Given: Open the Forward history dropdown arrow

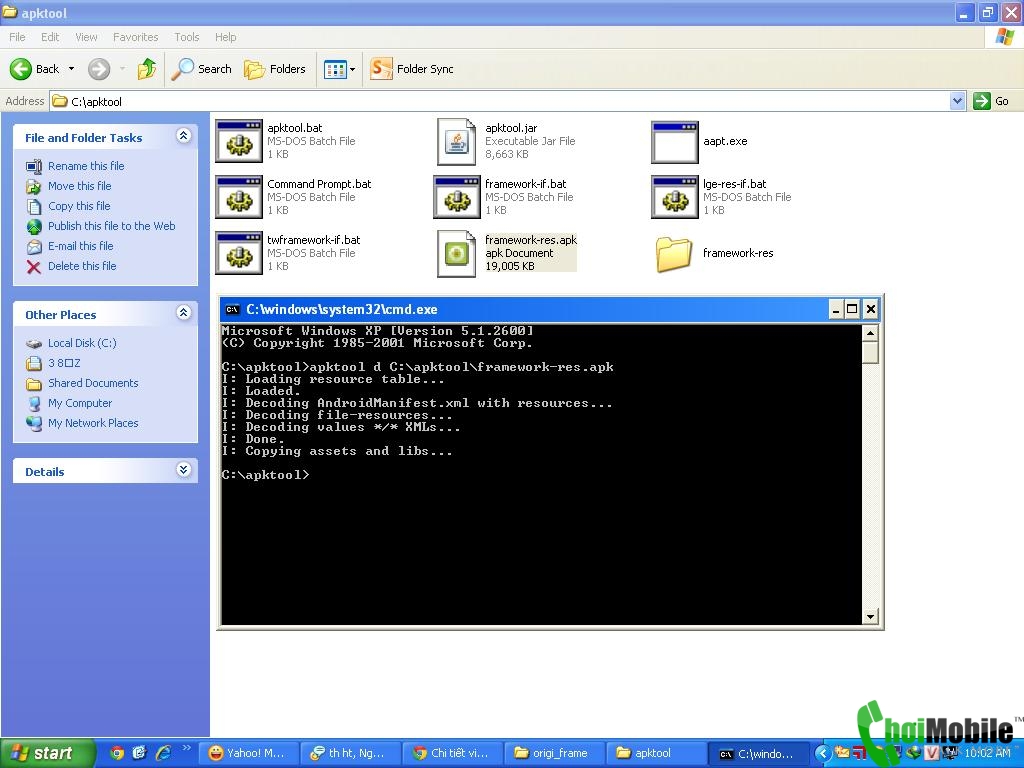Looking at the screenshot, I should click(122, 69).
